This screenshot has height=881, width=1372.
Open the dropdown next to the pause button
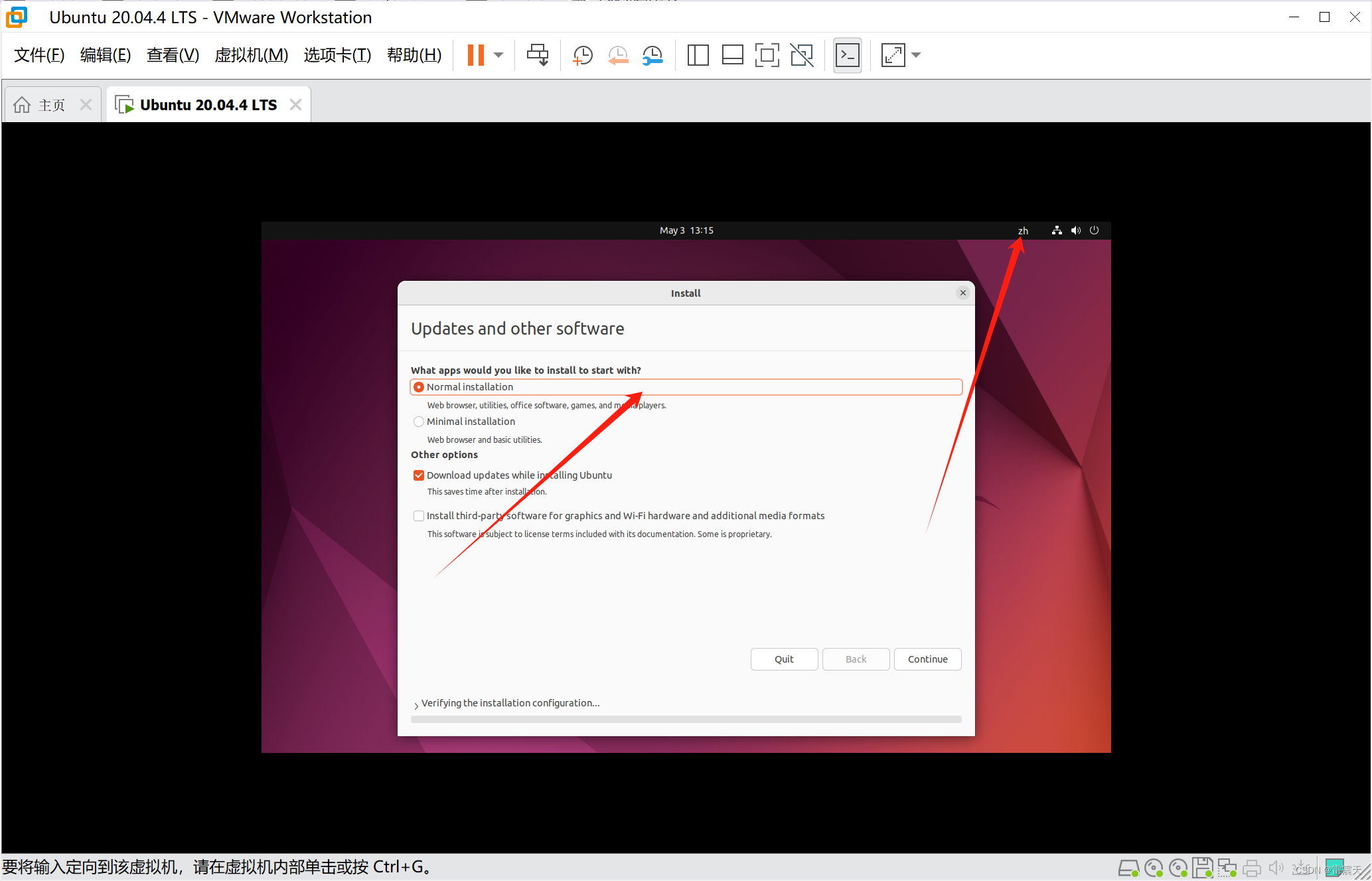[498, 55]
